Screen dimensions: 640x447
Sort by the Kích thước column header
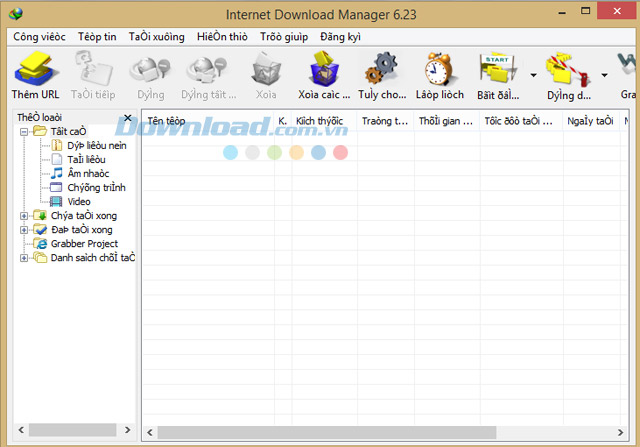(320, 120)
